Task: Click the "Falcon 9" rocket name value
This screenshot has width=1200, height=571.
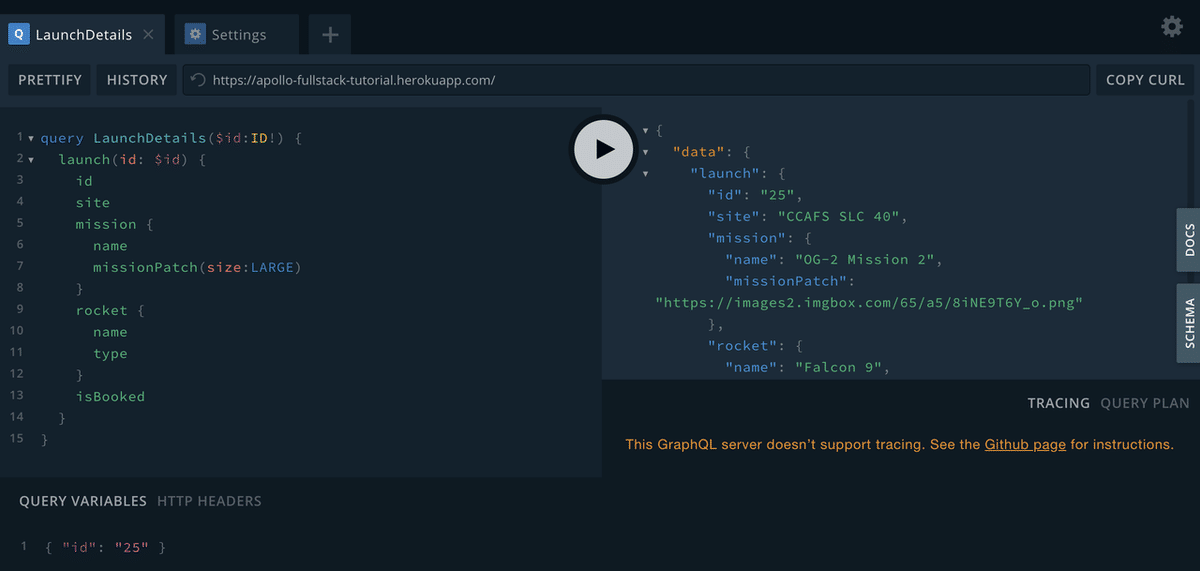Action: point(841,367)
